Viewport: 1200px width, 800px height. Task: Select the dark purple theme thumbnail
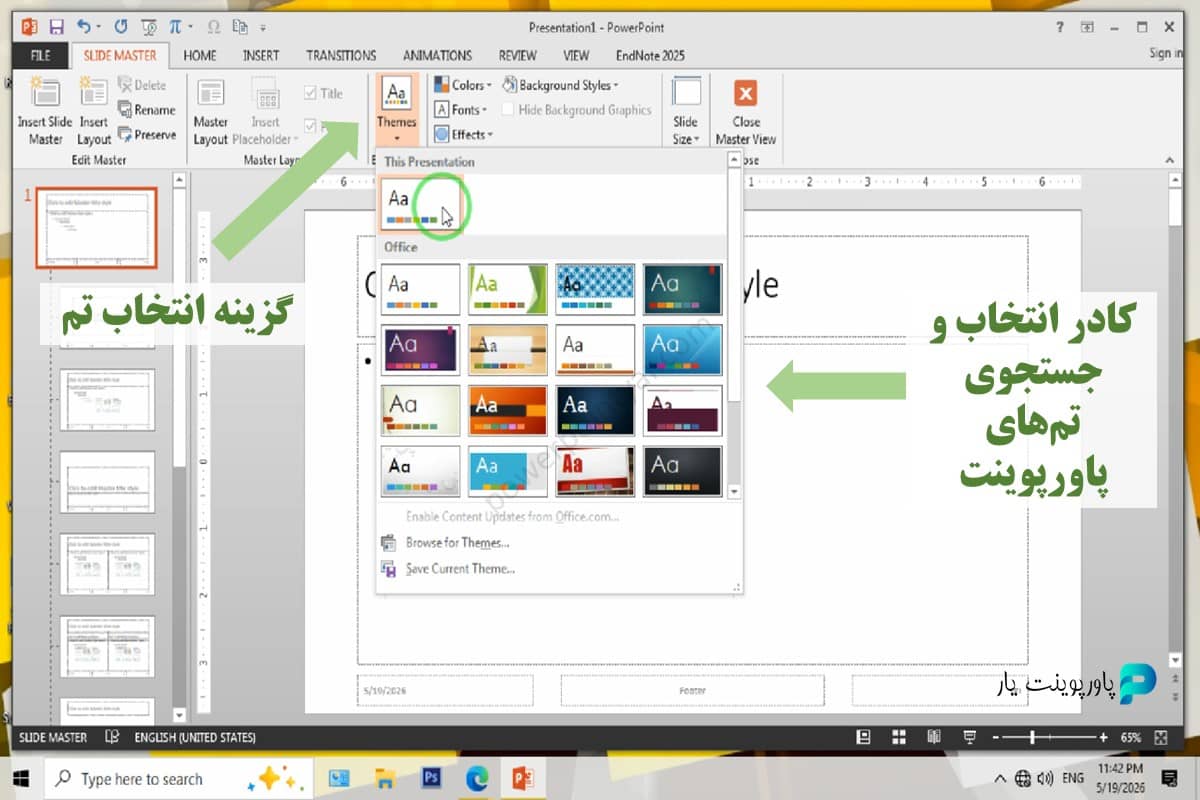click(420, 350)
